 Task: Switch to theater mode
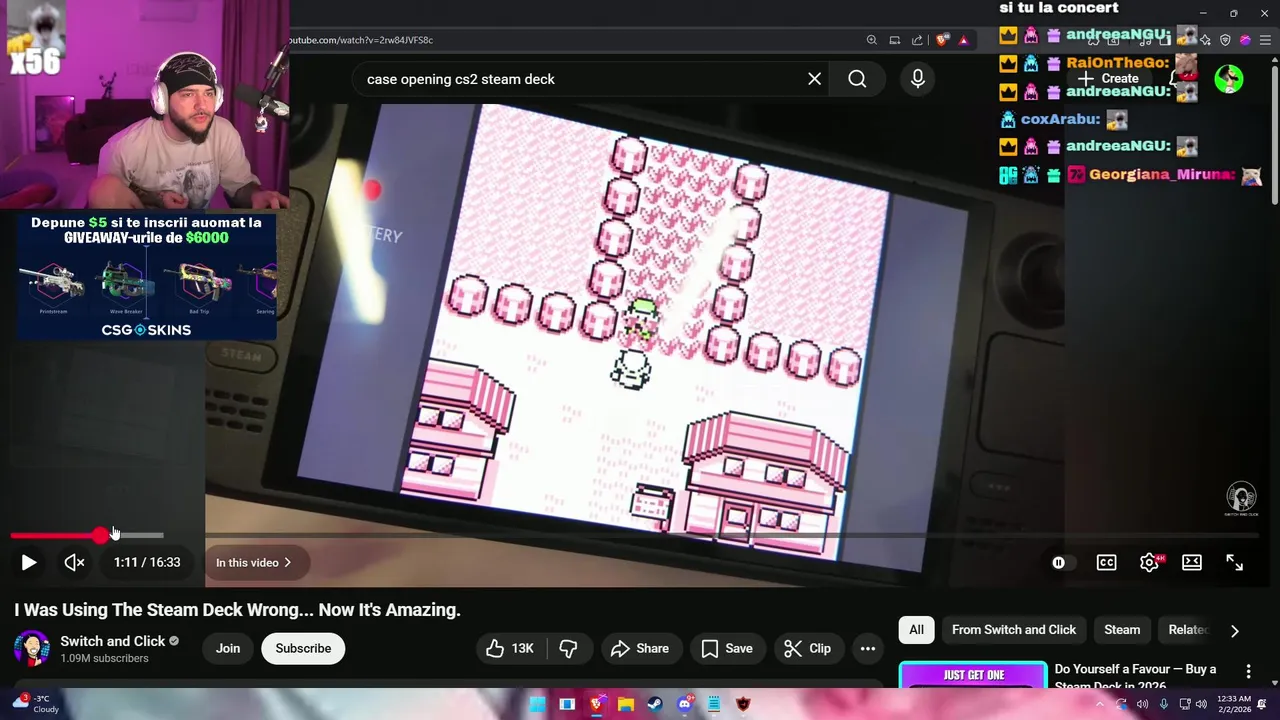pyautogui.click(x=1192, y=563)
